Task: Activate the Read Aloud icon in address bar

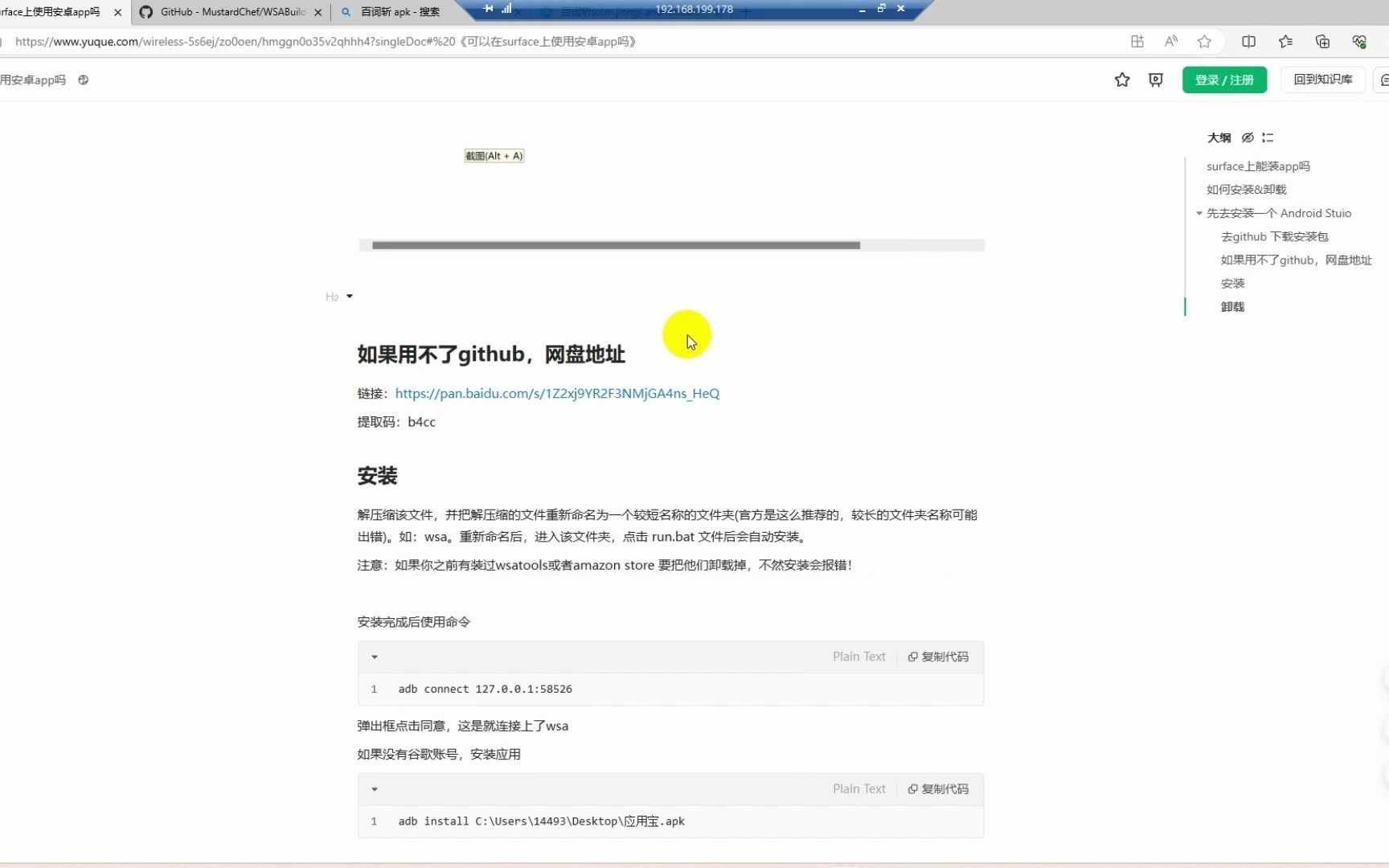Action: coord(1170,42)
